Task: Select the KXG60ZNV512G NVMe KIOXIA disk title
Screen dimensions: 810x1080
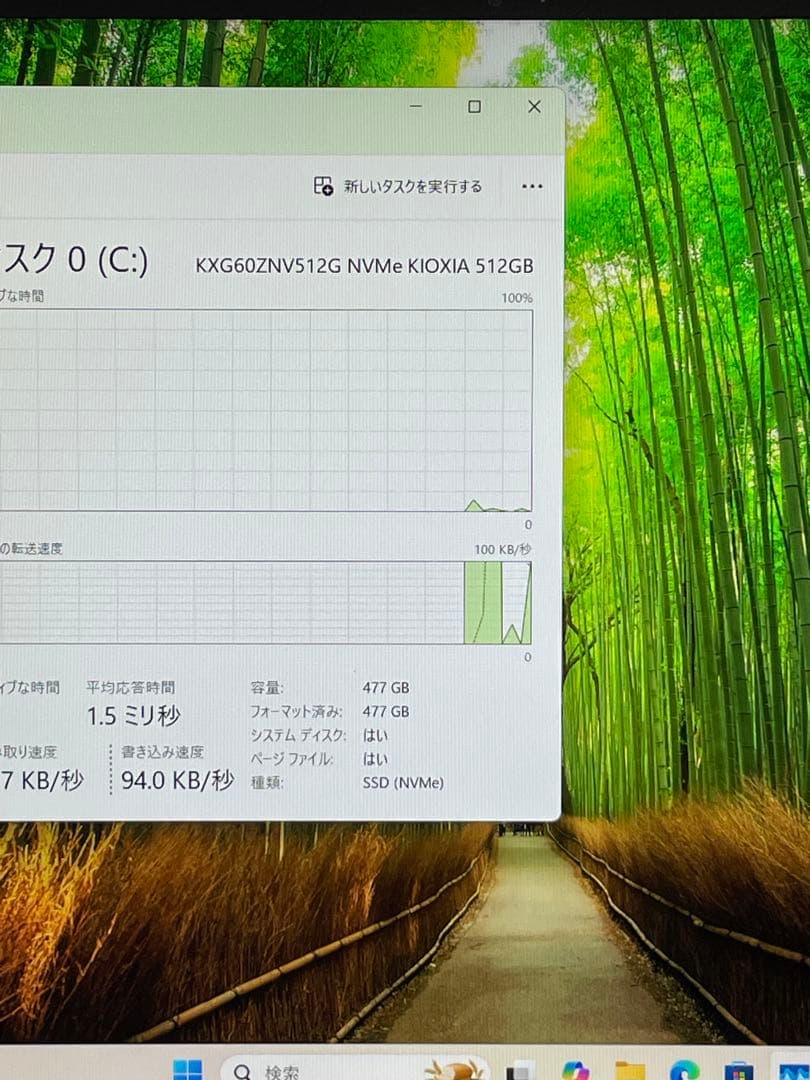Action: 365,266
